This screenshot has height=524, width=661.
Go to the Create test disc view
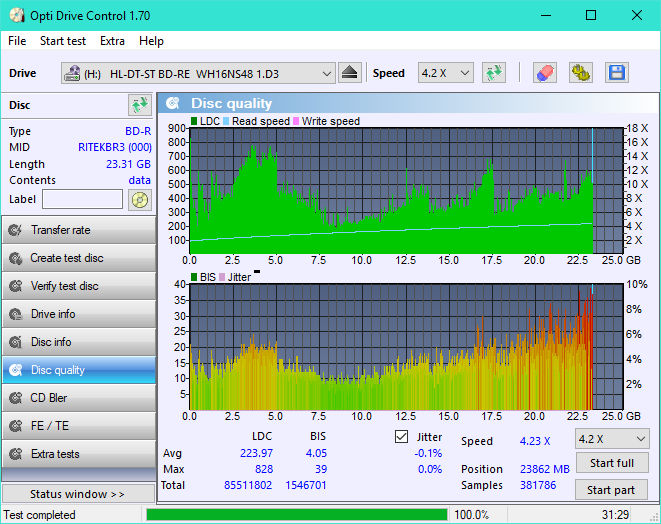click(x=79, y=258)
